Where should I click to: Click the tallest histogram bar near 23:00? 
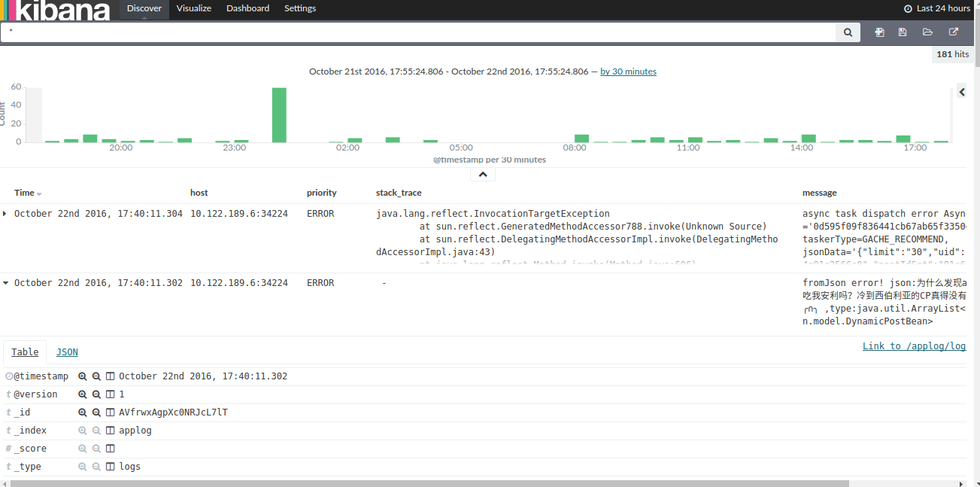click(x=279, y=115)
